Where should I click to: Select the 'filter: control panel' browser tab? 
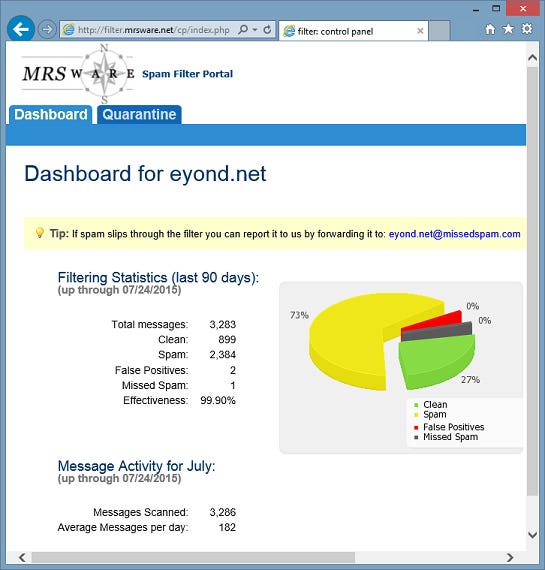[353, 31]
